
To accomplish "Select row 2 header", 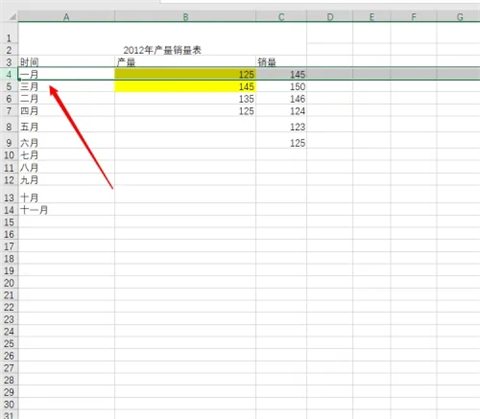I will point(9,50).
